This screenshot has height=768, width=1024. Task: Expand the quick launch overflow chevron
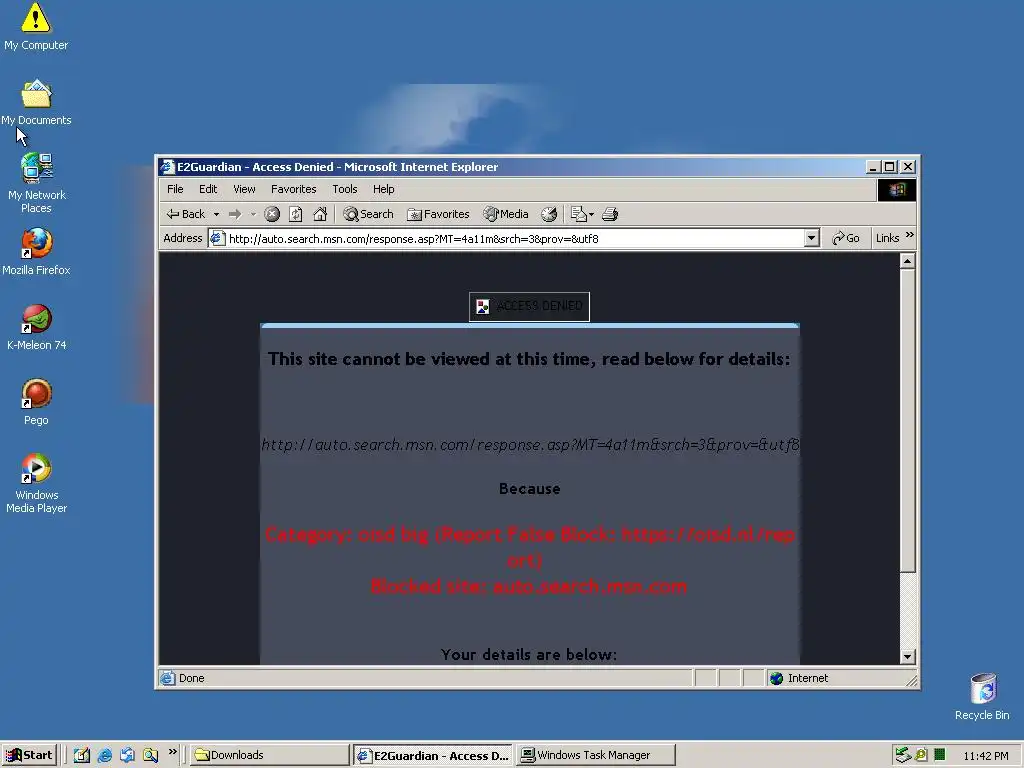pos(172,752)
